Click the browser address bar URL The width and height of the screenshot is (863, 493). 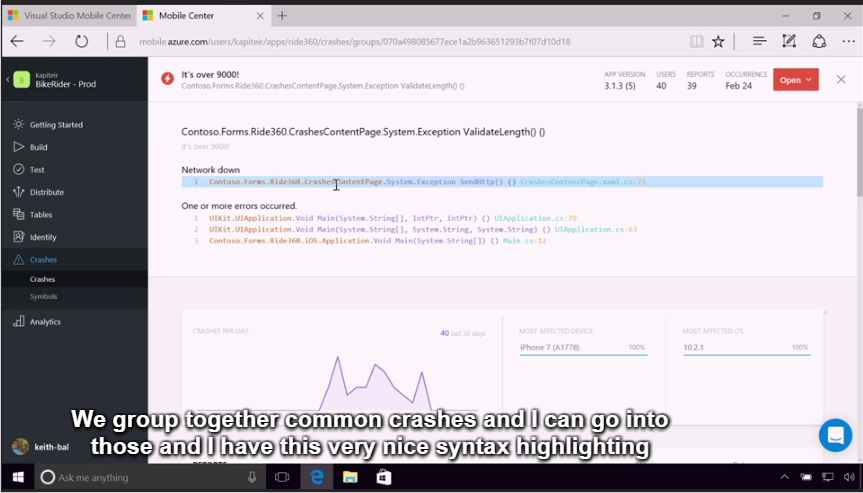pos(354,41)
